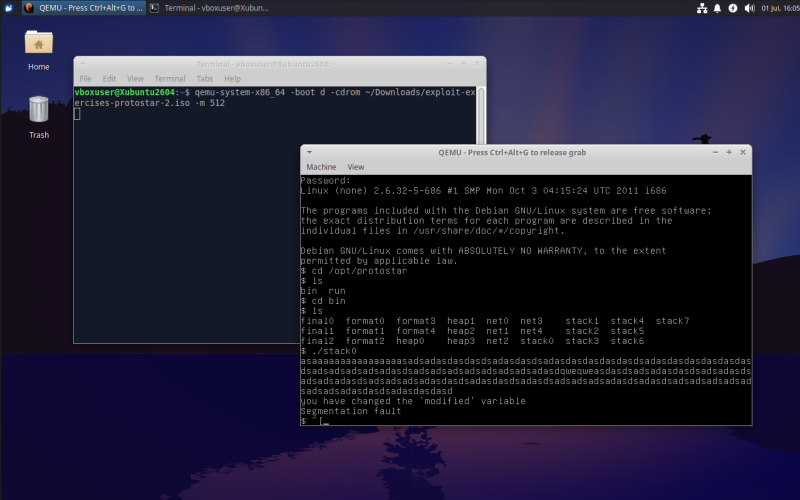Click 'you have changed the 'modified' variable' line
Image resolution: width=800 pixels, height=500 pixels.
pos(413,401)
